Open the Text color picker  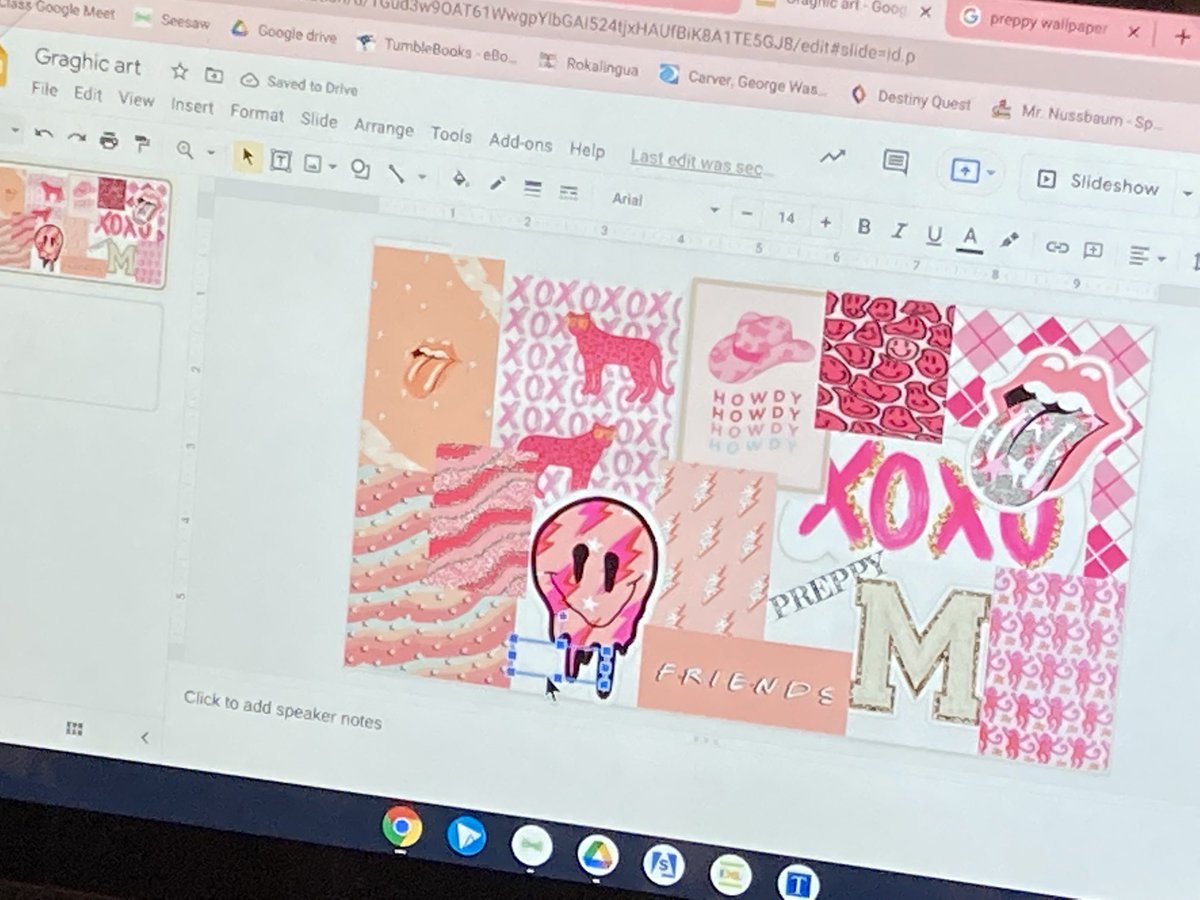point(969,238)
